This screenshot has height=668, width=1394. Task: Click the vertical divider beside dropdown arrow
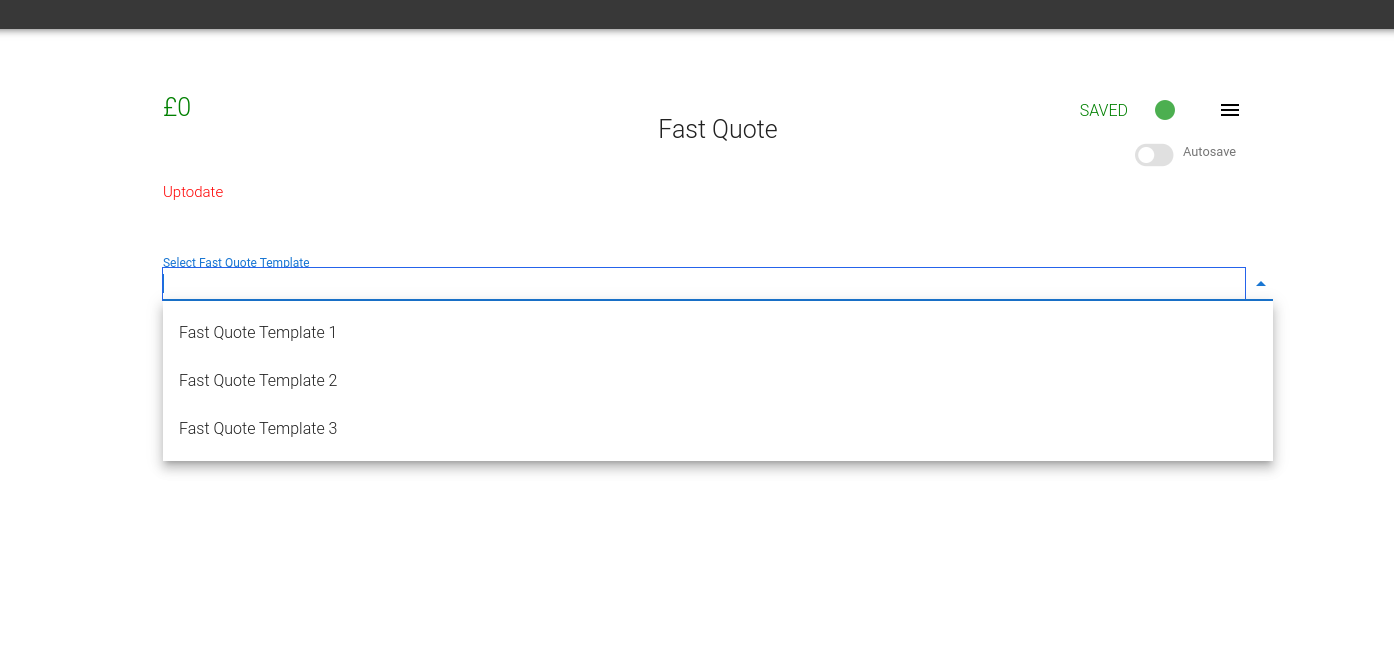click(1246, 284)
